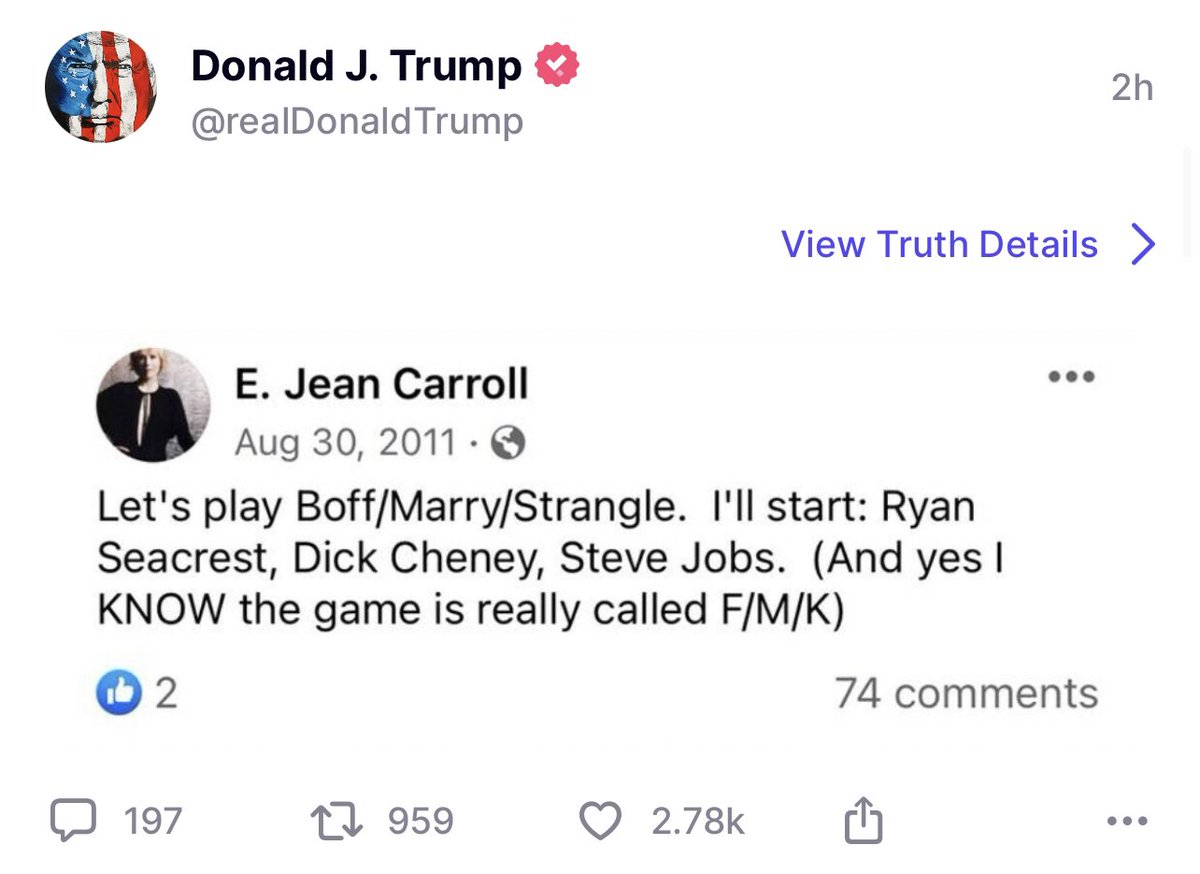Click the share upload icon
This screenshot has width=1200, height=874.
point(863,821)
